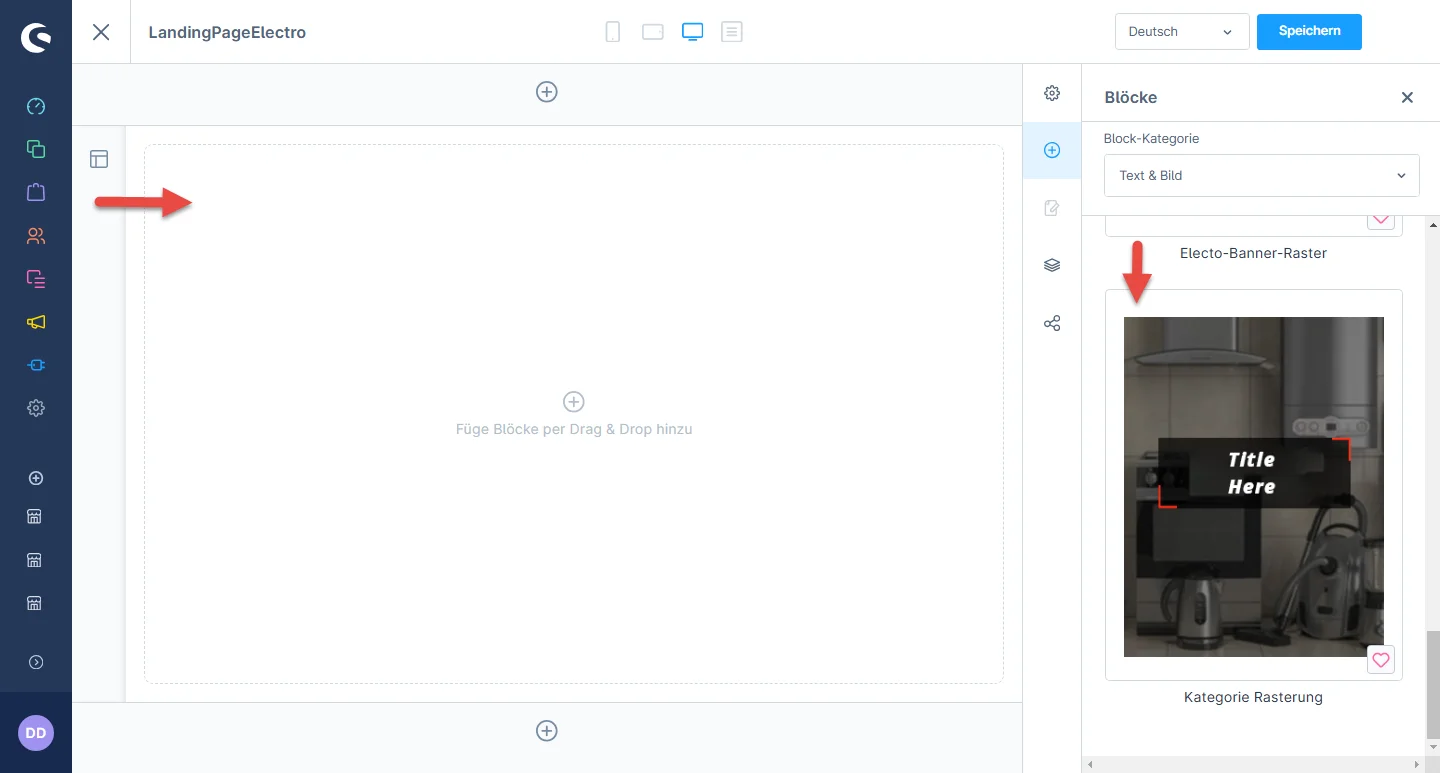Open the Customers icon in sidebar
The height and width of the screenshot is (773, 1440).
click(x=36, y=236)
